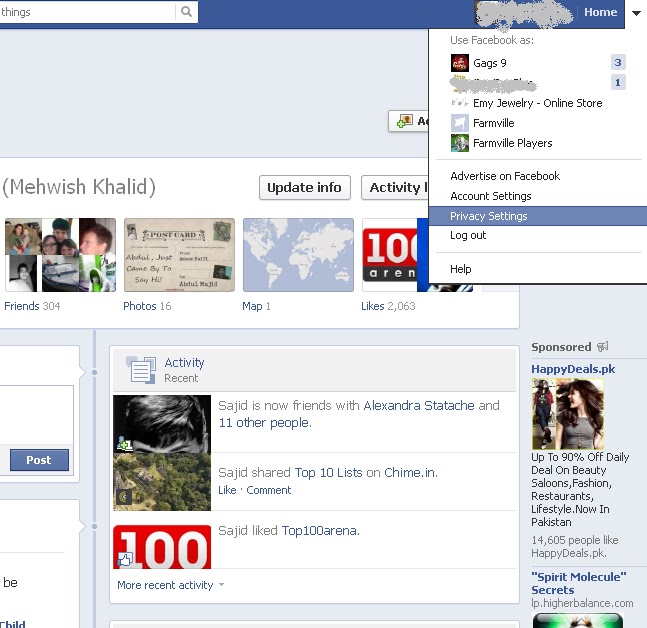Use Facebook as Farmville Players
The height and width of the screenshot is (628, 647).
(x=512, y=143)
